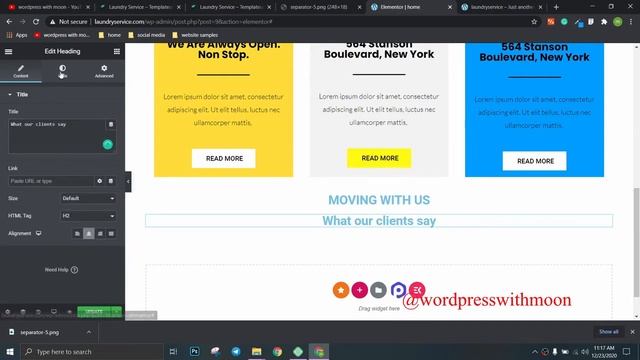Open Link options gear icon
The image size is (640, 360).
pos(100,181)
